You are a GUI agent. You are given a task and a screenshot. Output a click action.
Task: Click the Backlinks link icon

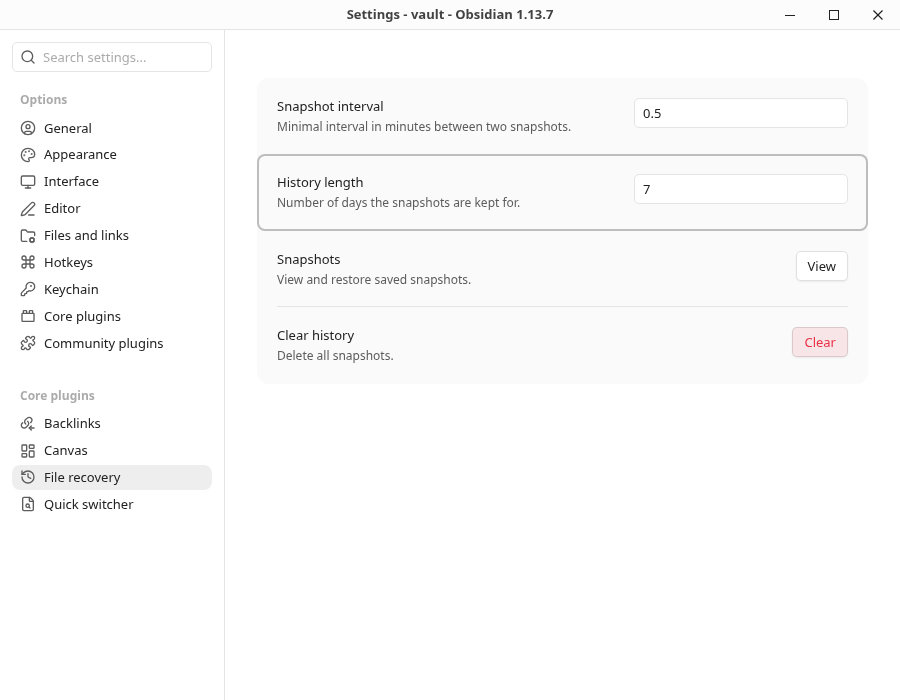(28, 423)
